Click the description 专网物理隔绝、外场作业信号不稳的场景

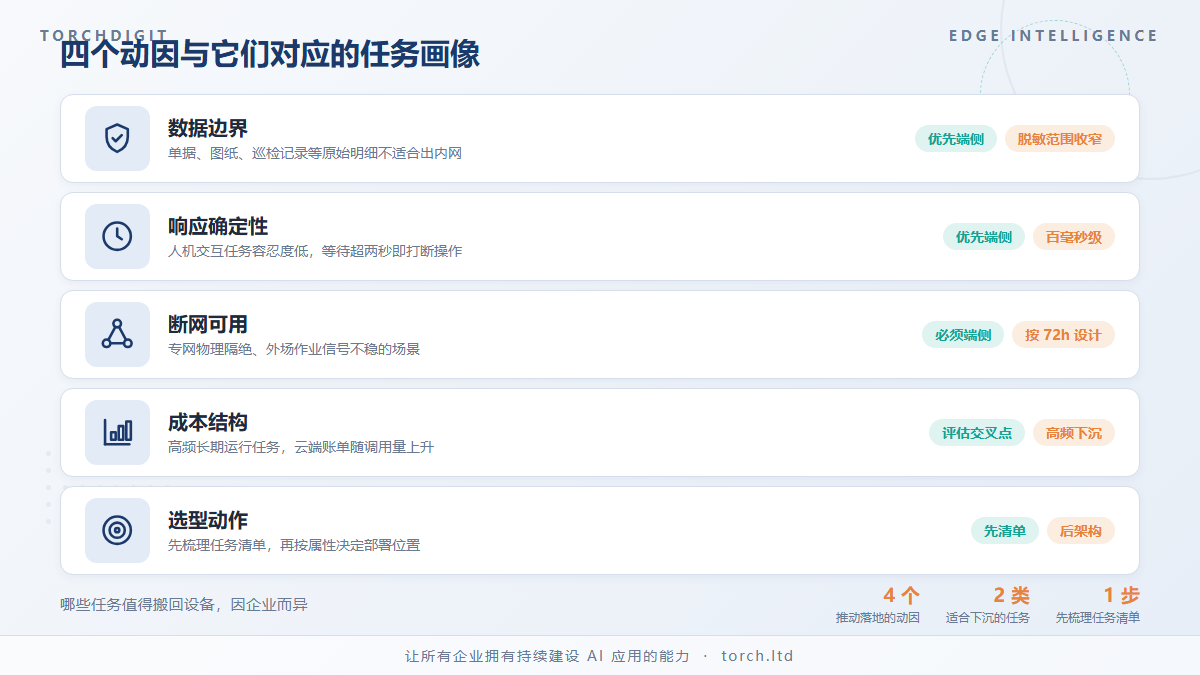(294, 349)
